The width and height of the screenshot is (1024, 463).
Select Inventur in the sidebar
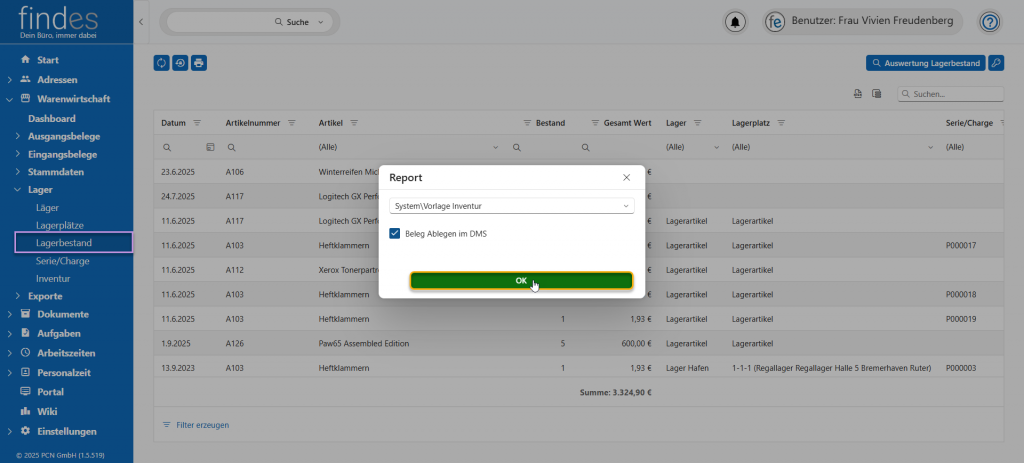53,278
